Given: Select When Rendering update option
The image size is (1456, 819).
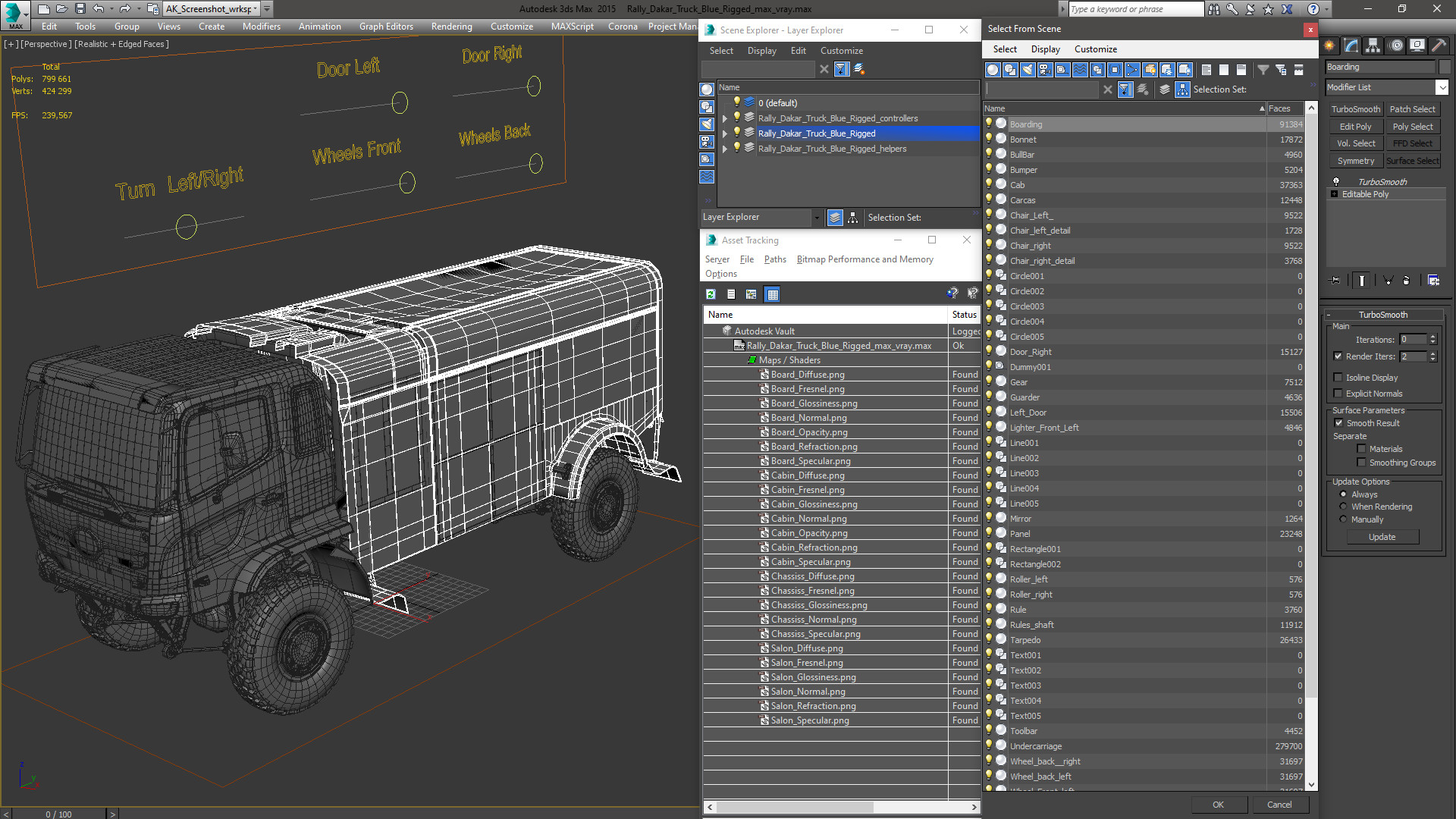Looking at the screenshot, I should [1343, 507].
